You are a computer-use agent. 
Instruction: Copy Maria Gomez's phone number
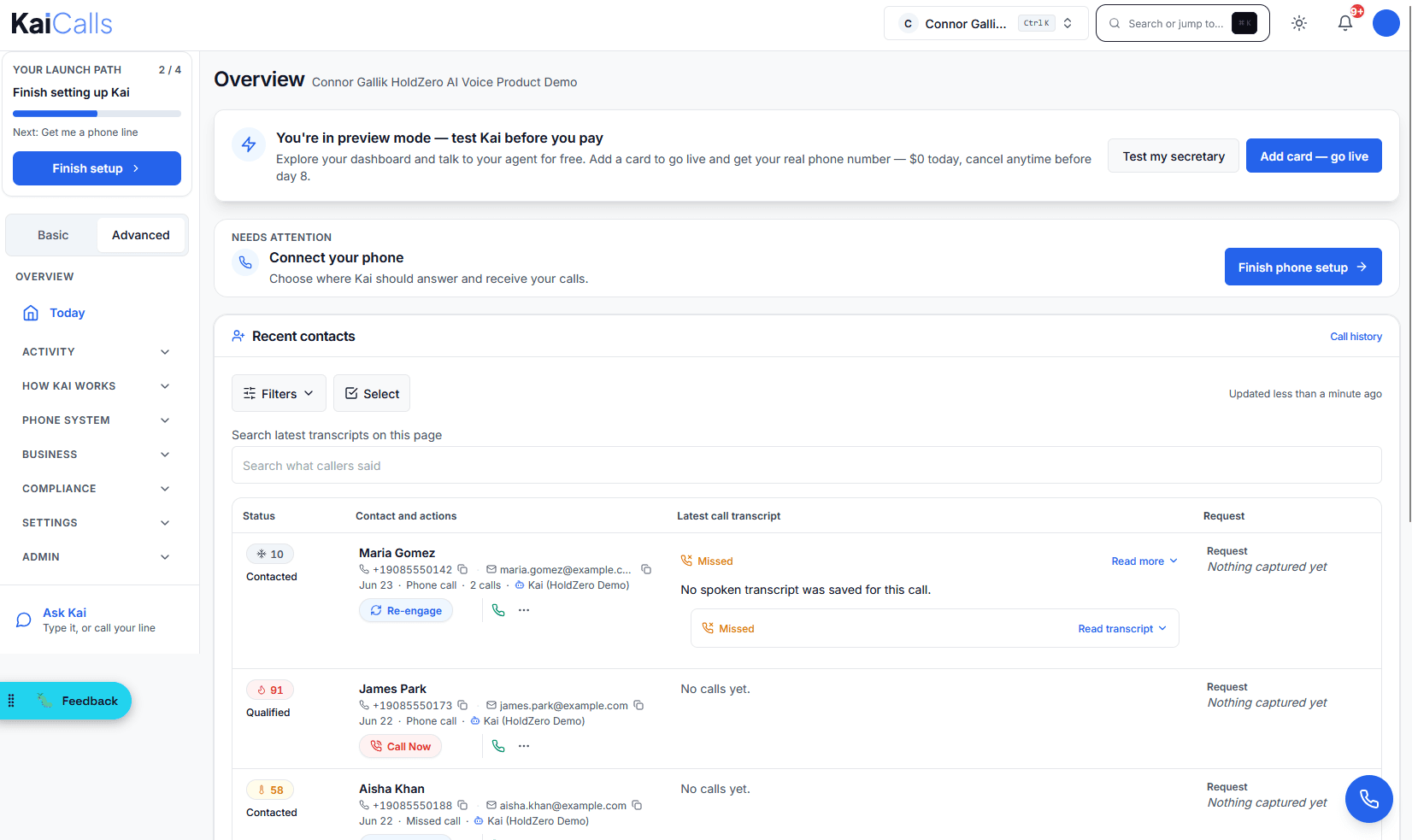click(462, 569)
